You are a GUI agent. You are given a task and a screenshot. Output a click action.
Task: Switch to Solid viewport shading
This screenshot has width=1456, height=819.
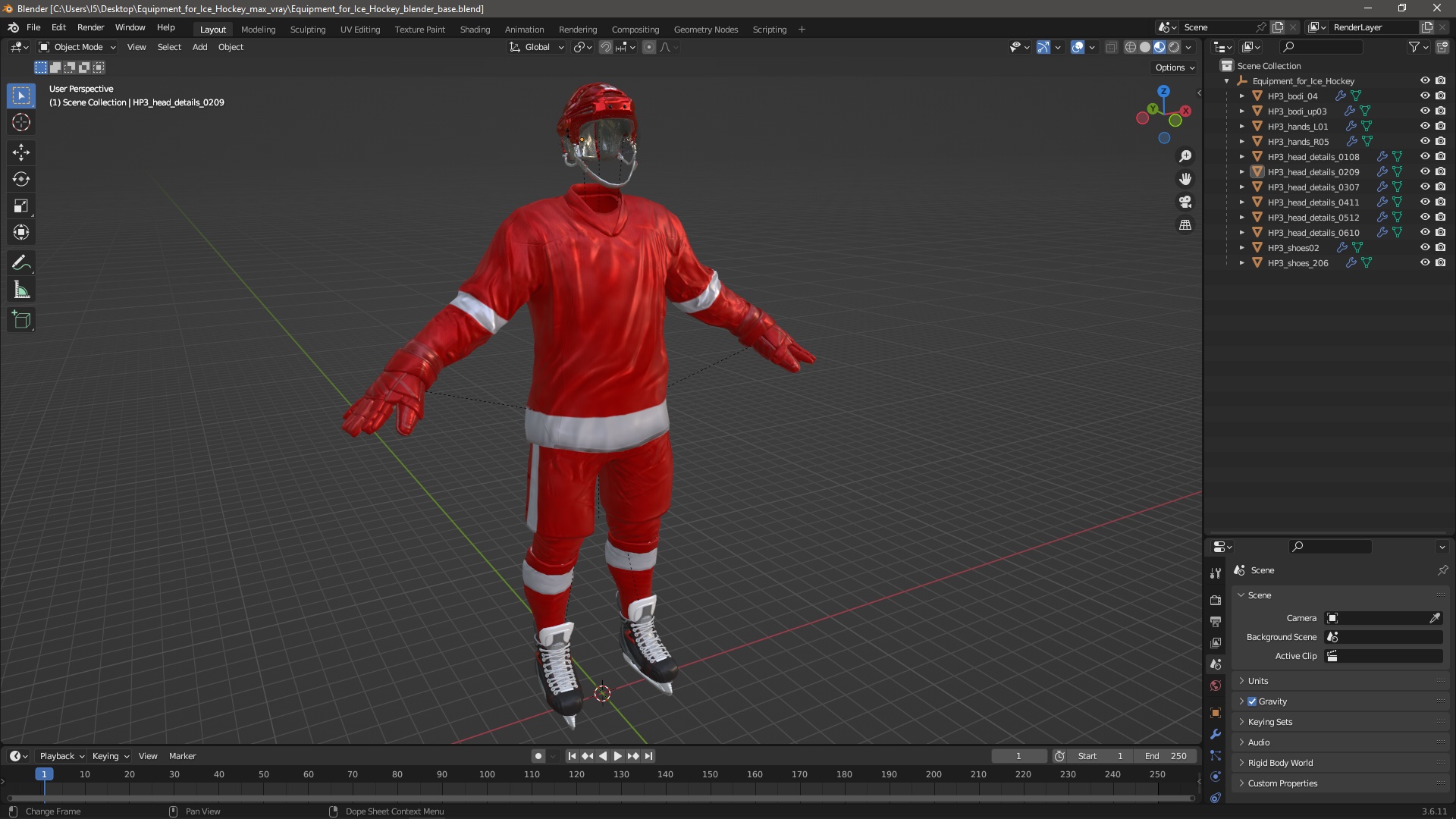coord(1145,47)
